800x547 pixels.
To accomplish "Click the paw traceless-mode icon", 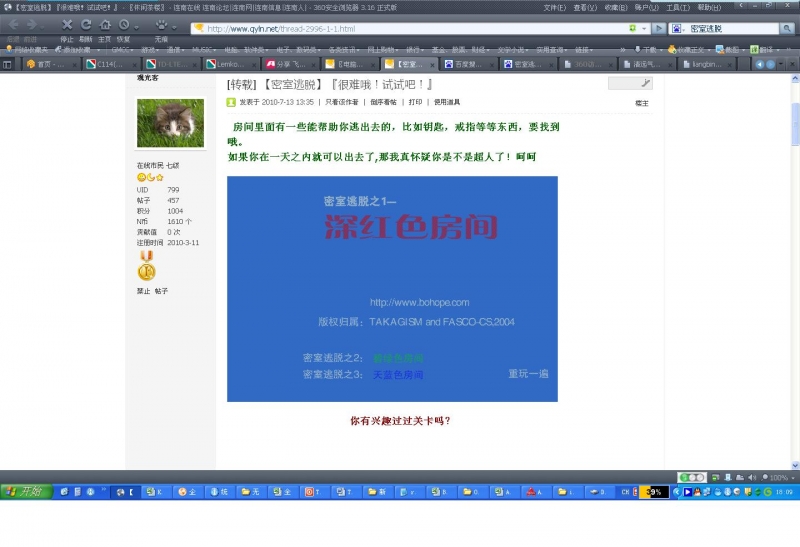I will (x=161, y=24).
